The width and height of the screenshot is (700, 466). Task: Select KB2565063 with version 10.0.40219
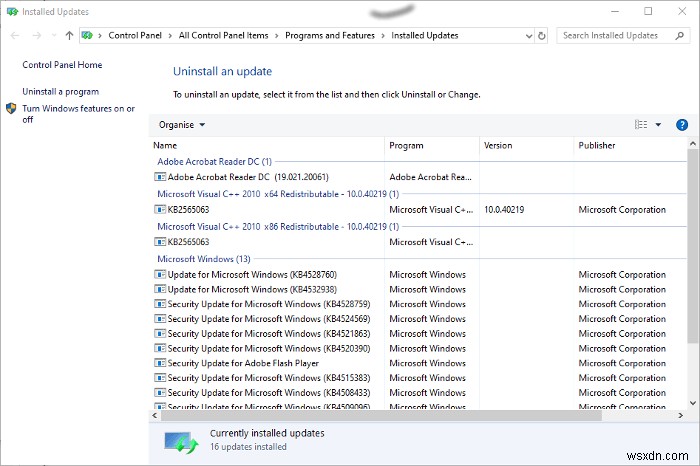pos(188,210)
